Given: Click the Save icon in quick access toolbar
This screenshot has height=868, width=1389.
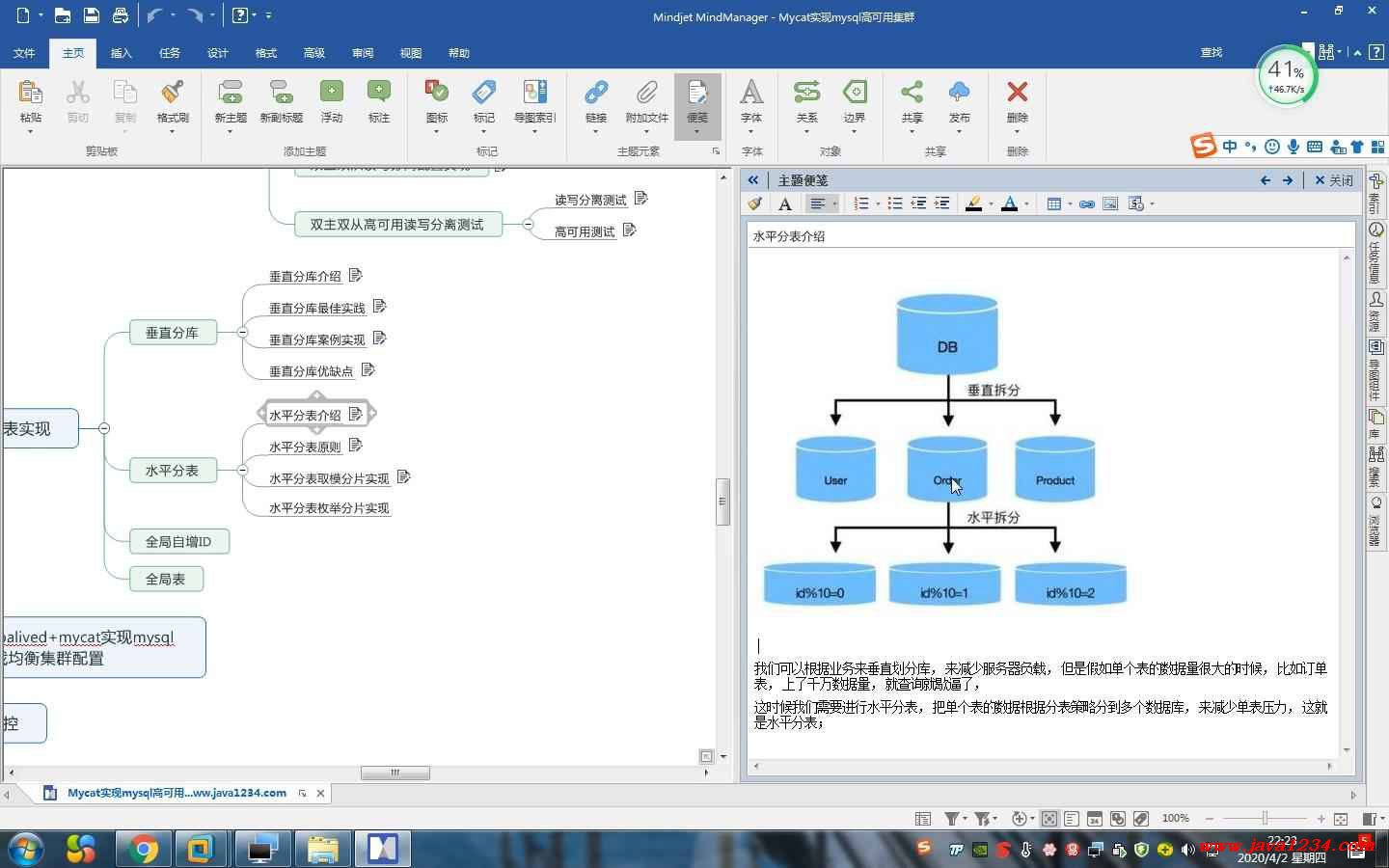Looking at the screenshot, I should pos(91,15).
